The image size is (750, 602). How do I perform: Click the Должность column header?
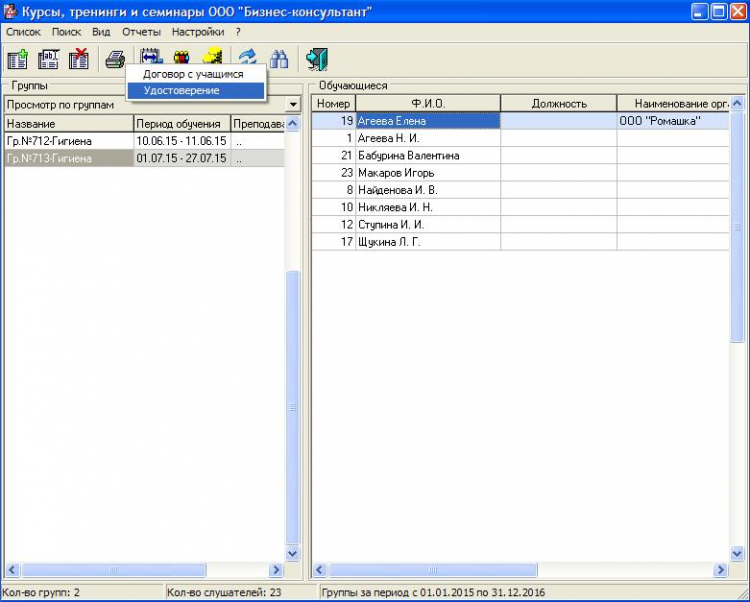click(x=559, y=103)
